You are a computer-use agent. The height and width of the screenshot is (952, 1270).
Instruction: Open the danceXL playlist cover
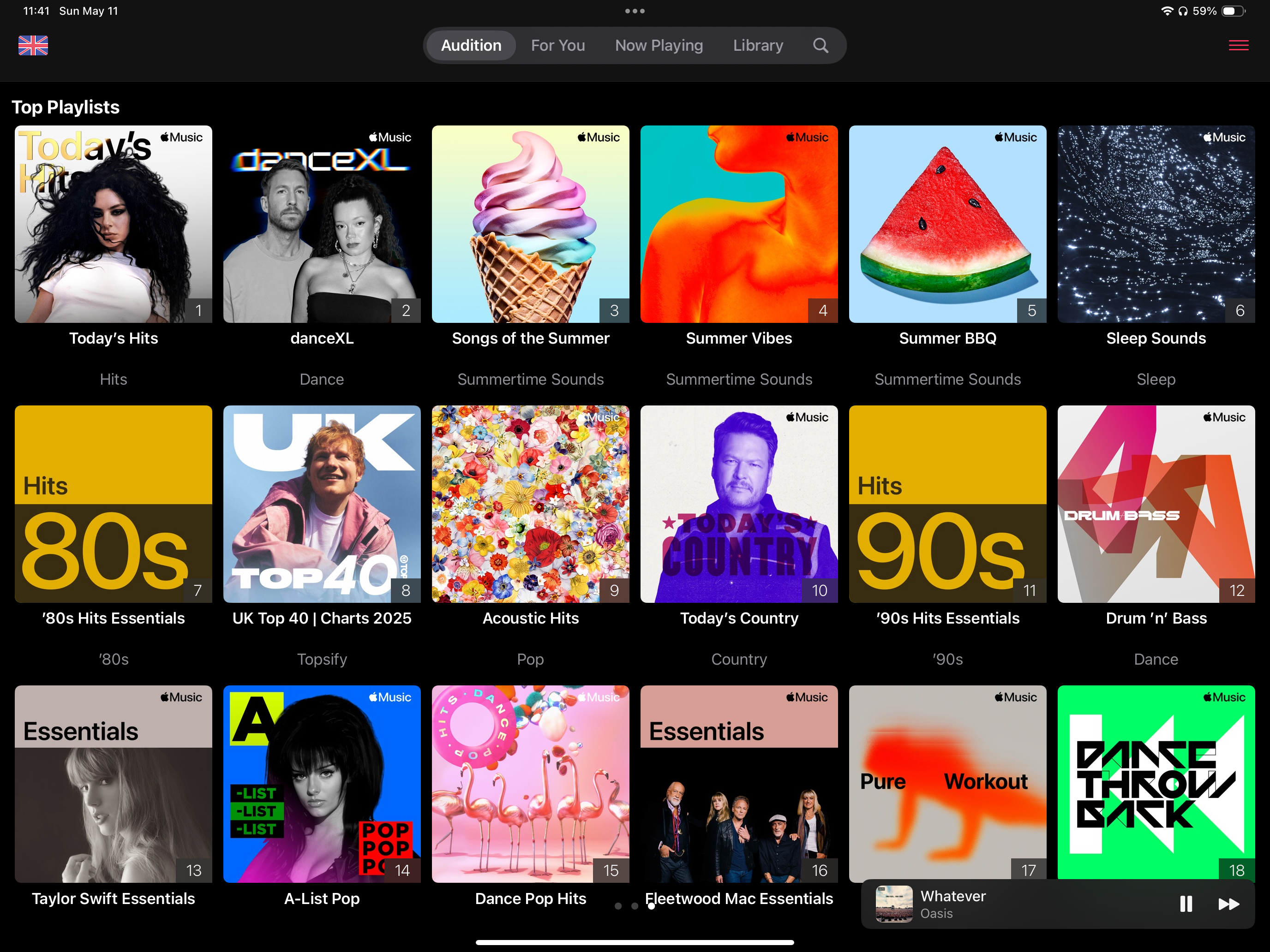tap(322, 224)
